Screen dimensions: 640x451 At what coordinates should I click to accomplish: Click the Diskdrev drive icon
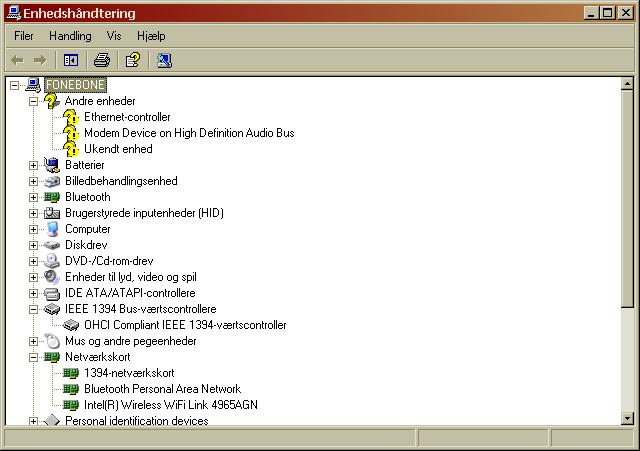point(52,245)
